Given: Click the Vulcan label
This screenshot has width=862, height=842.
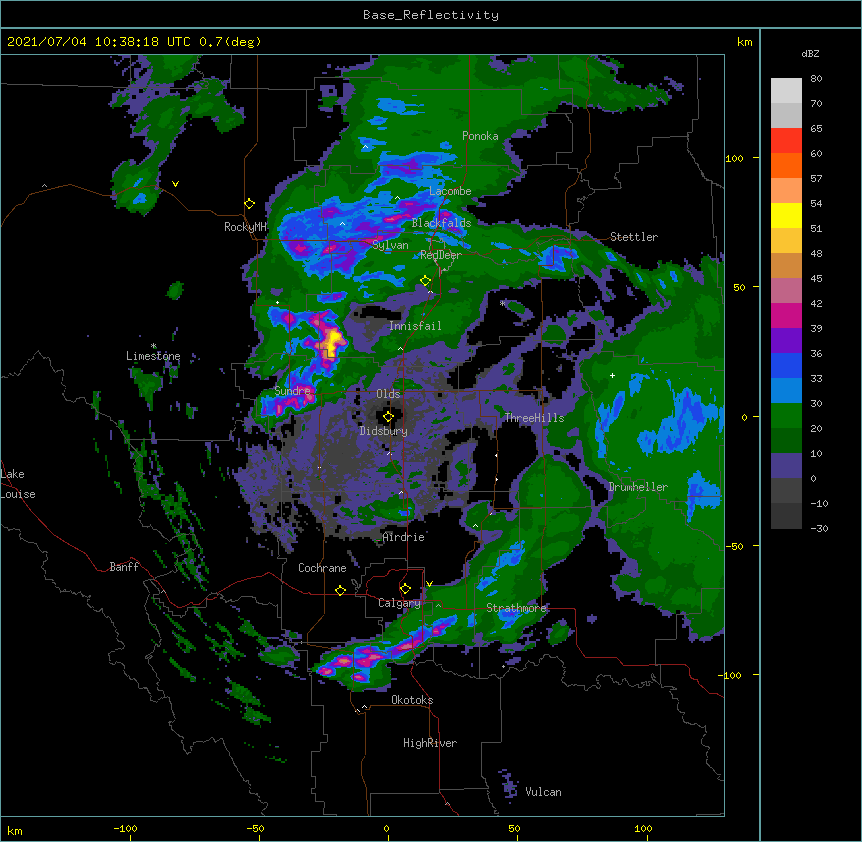Looking at the screenshot, I should click(x=543, y=792).
